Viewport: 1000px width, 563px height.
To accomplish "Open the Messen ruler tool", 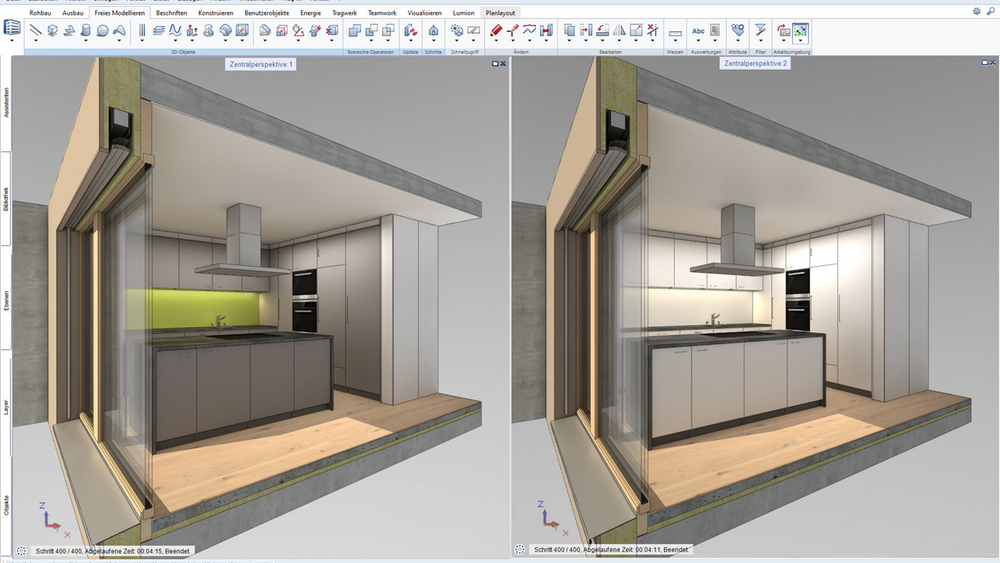I will click(x=675, y=32).
